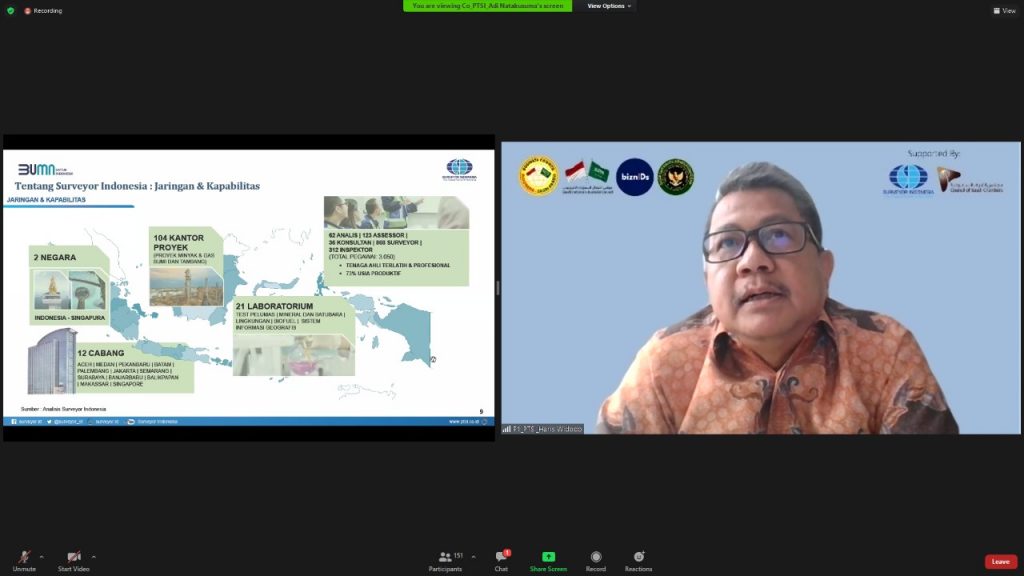The image size is (1024, 576).
Task: Open the Reactions menu
Action: point(638,560)
